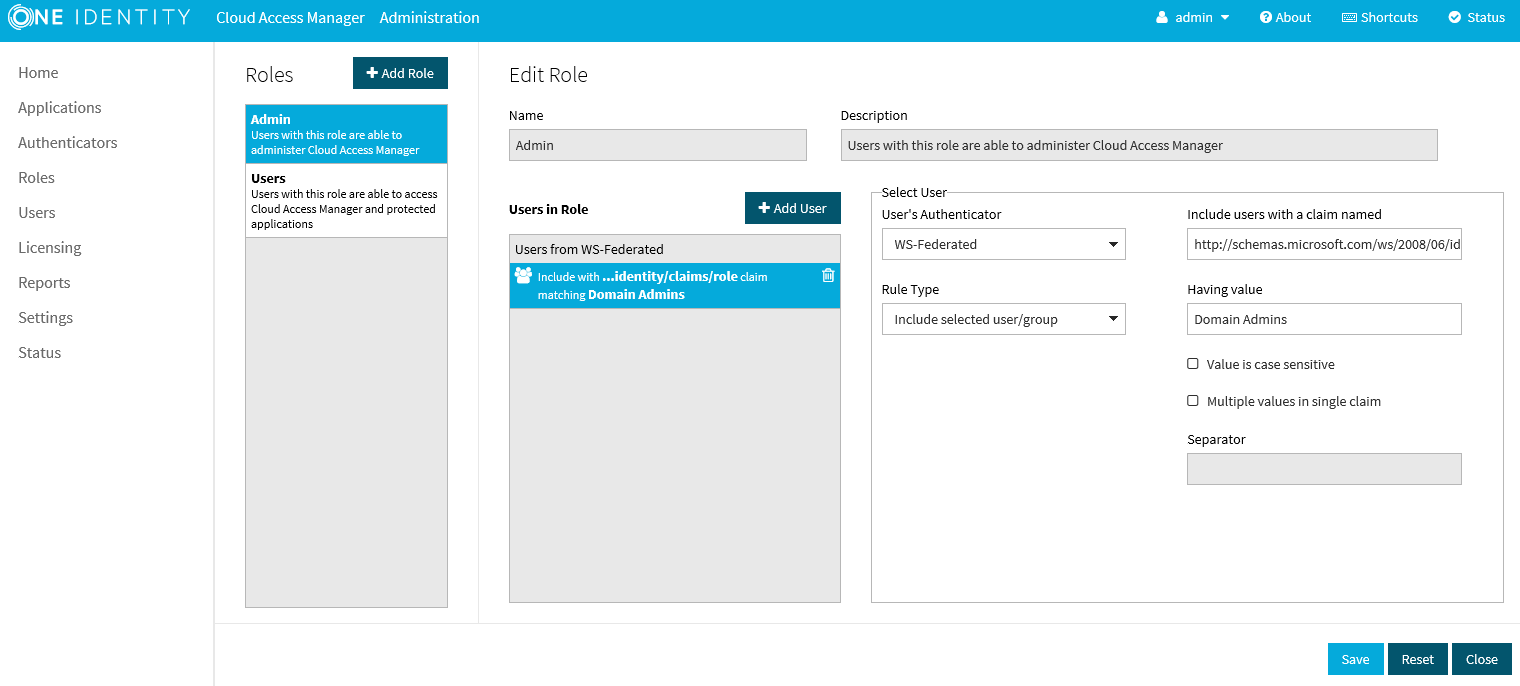Select Roles in the sidebar
1520x686 pixels.
coord(36,177)
